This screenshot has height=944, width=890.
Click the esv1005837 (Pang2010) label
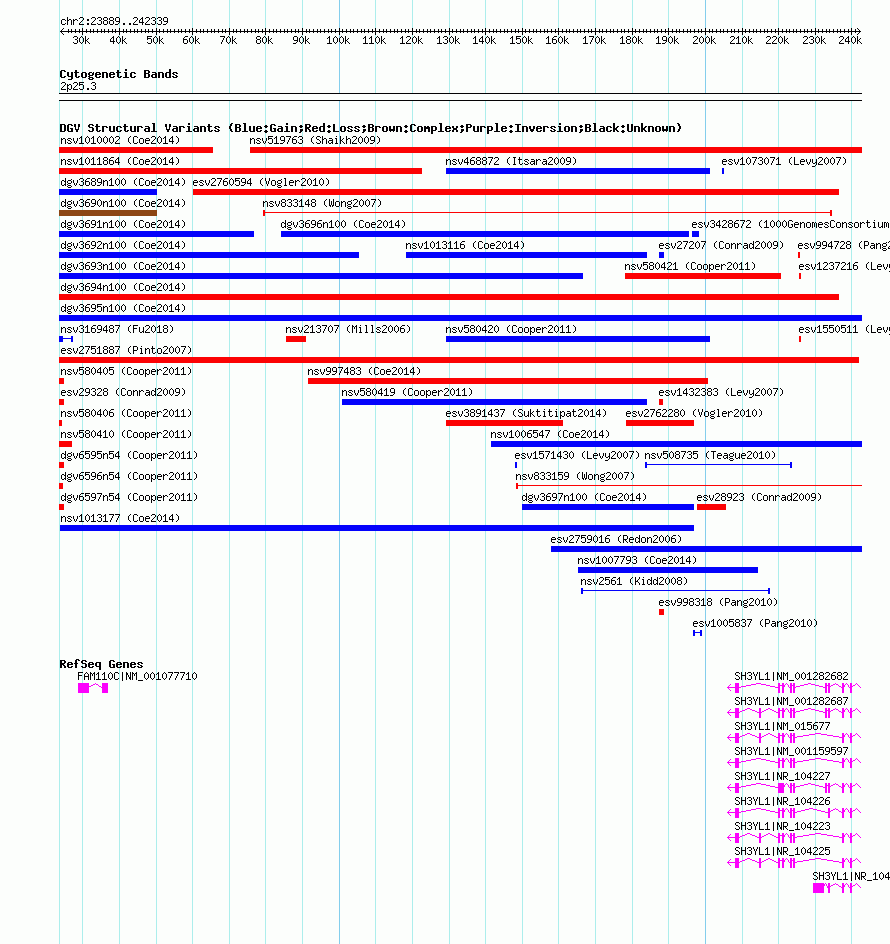coord(755,624)
